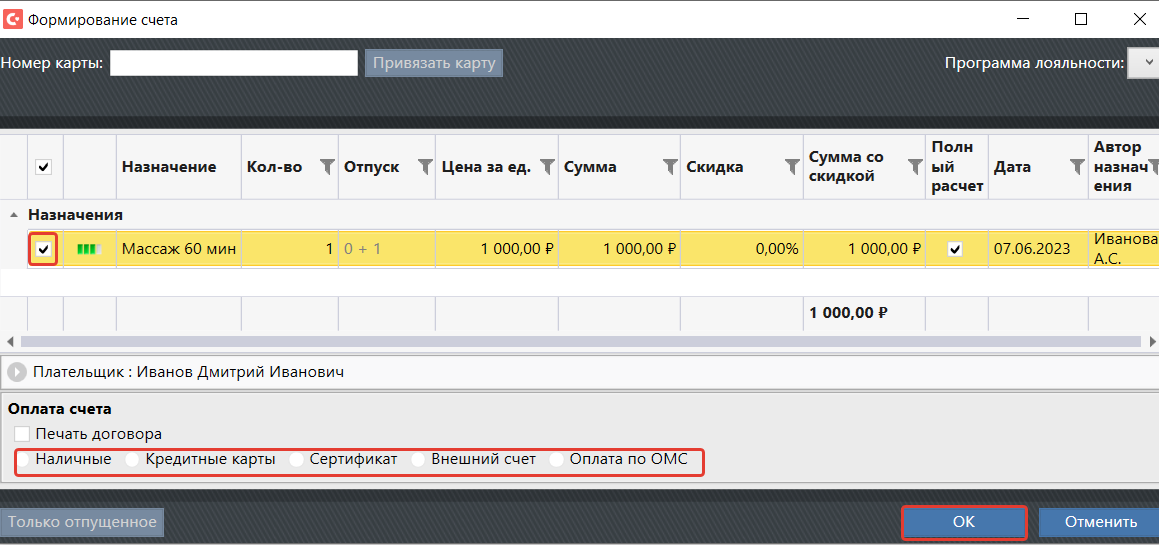1159x545 pixels.
Task: Collapse the Назначения group
Action: tap(14, 215)
